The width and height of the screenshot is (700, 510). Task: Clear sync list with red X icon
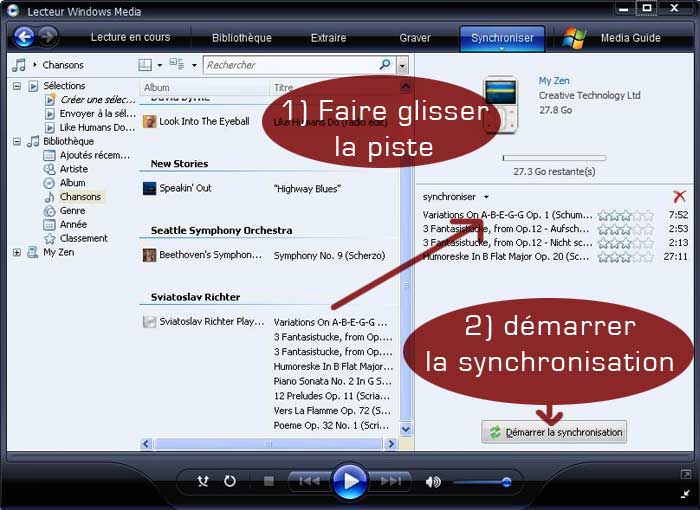[x=680, y=197]
